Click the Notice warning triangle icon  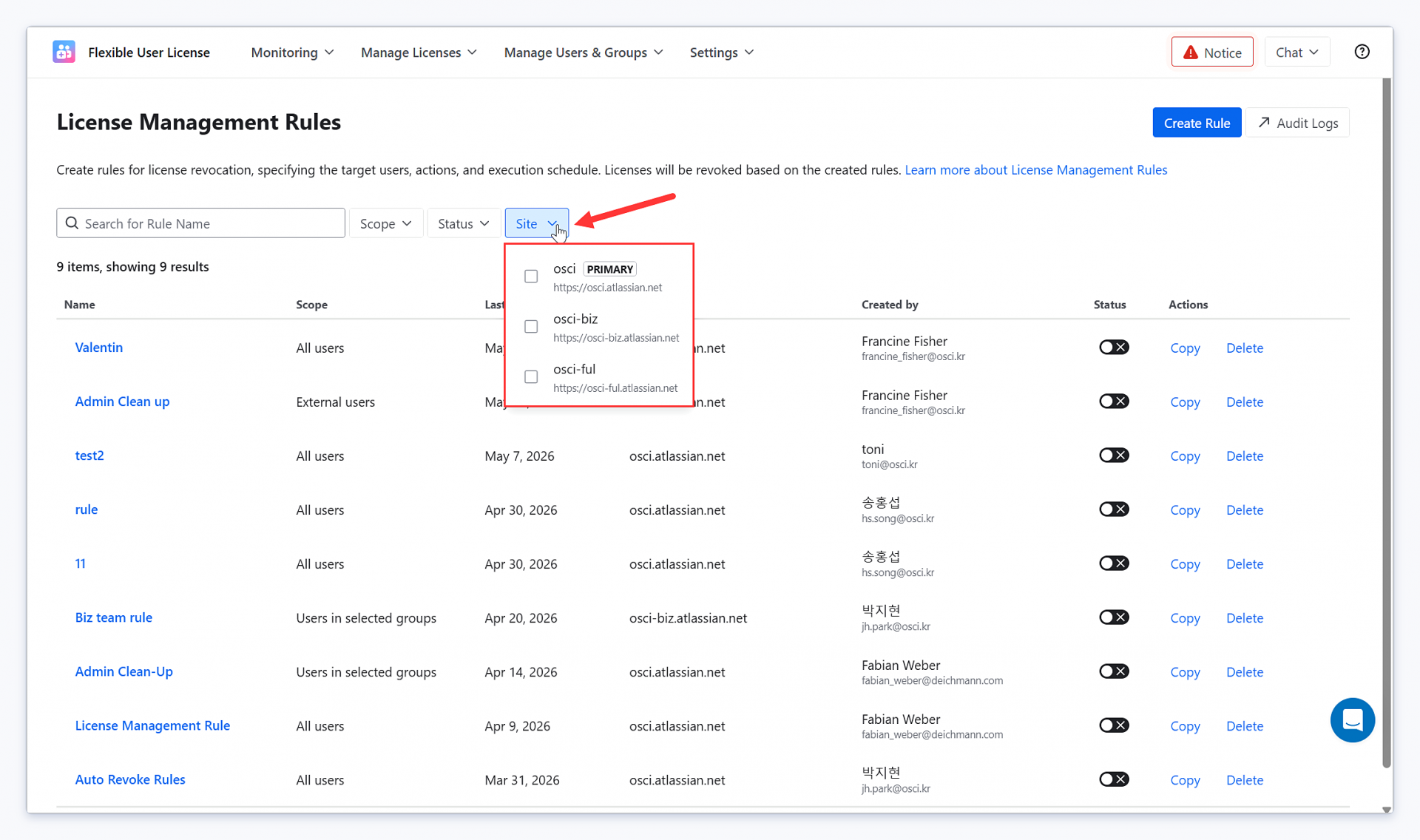coord(1190,52)
